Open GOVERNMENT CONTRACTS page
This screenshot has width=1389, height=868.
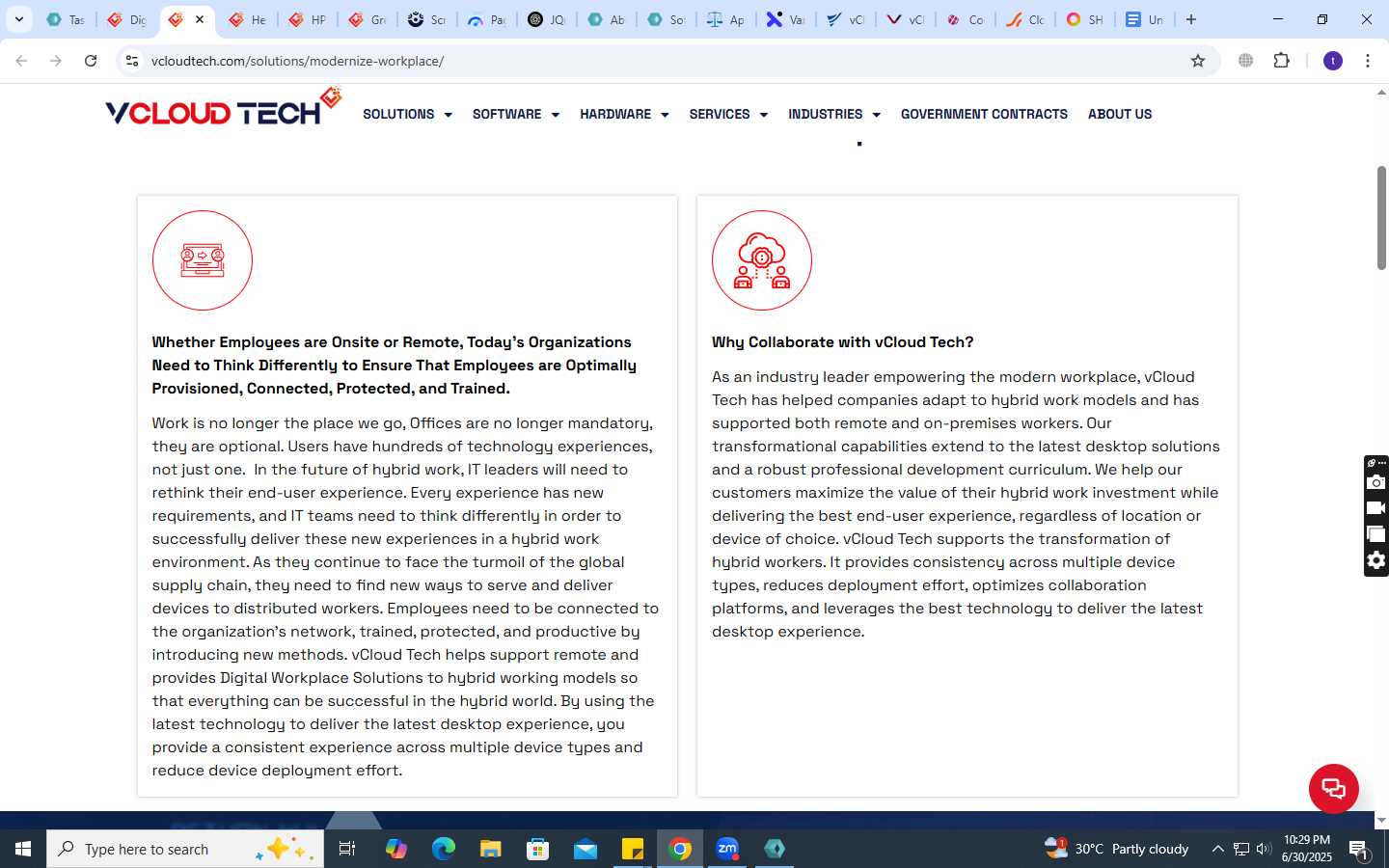tap(984, 114)
